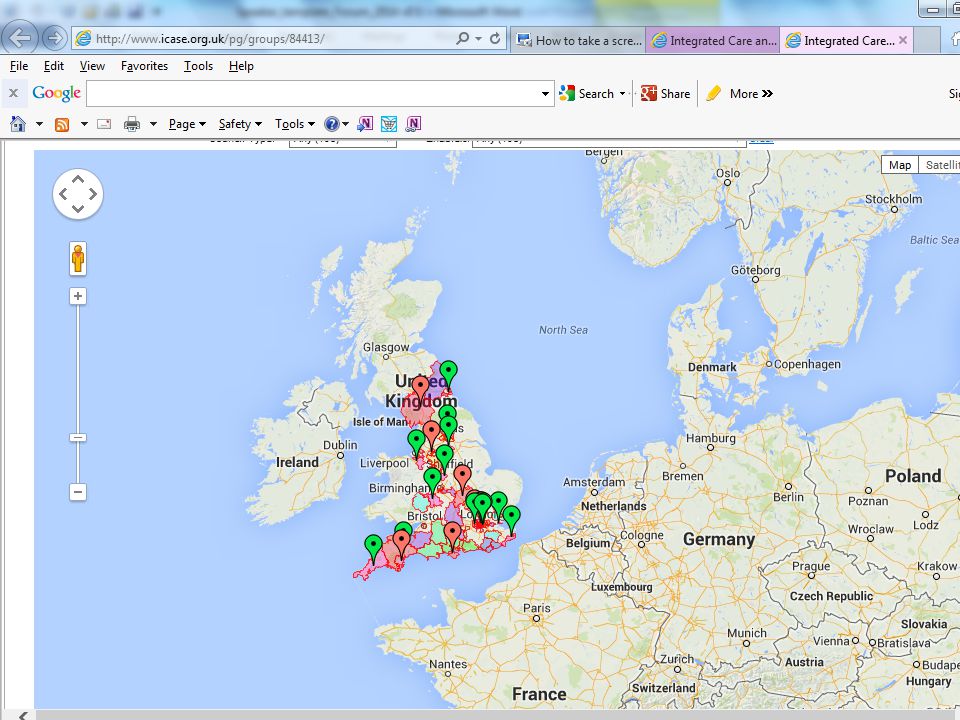
Task: Open a new tab with blank tab button
Action: pos(927,40)
